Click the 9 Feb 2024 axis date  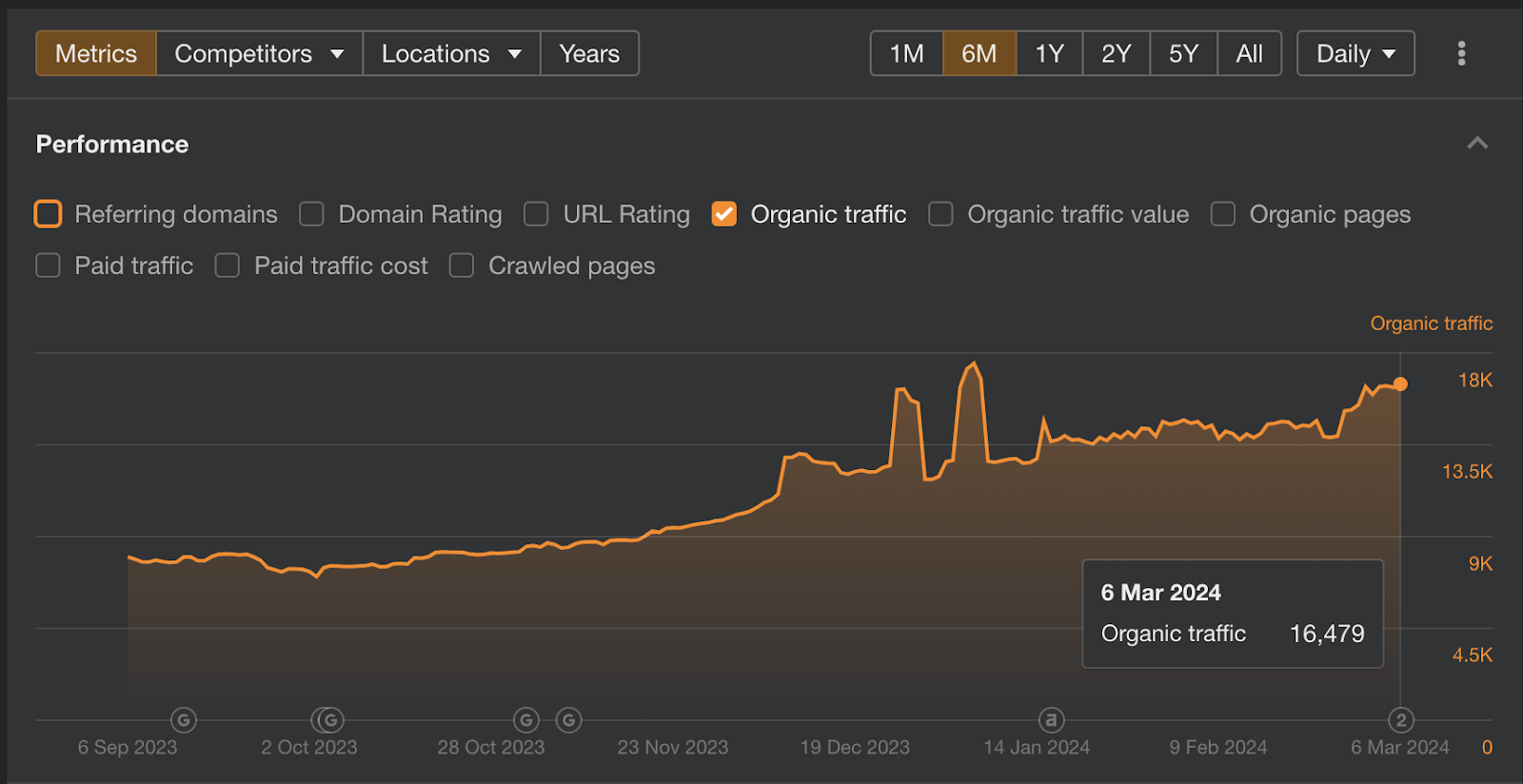[x=1218, y=748]
